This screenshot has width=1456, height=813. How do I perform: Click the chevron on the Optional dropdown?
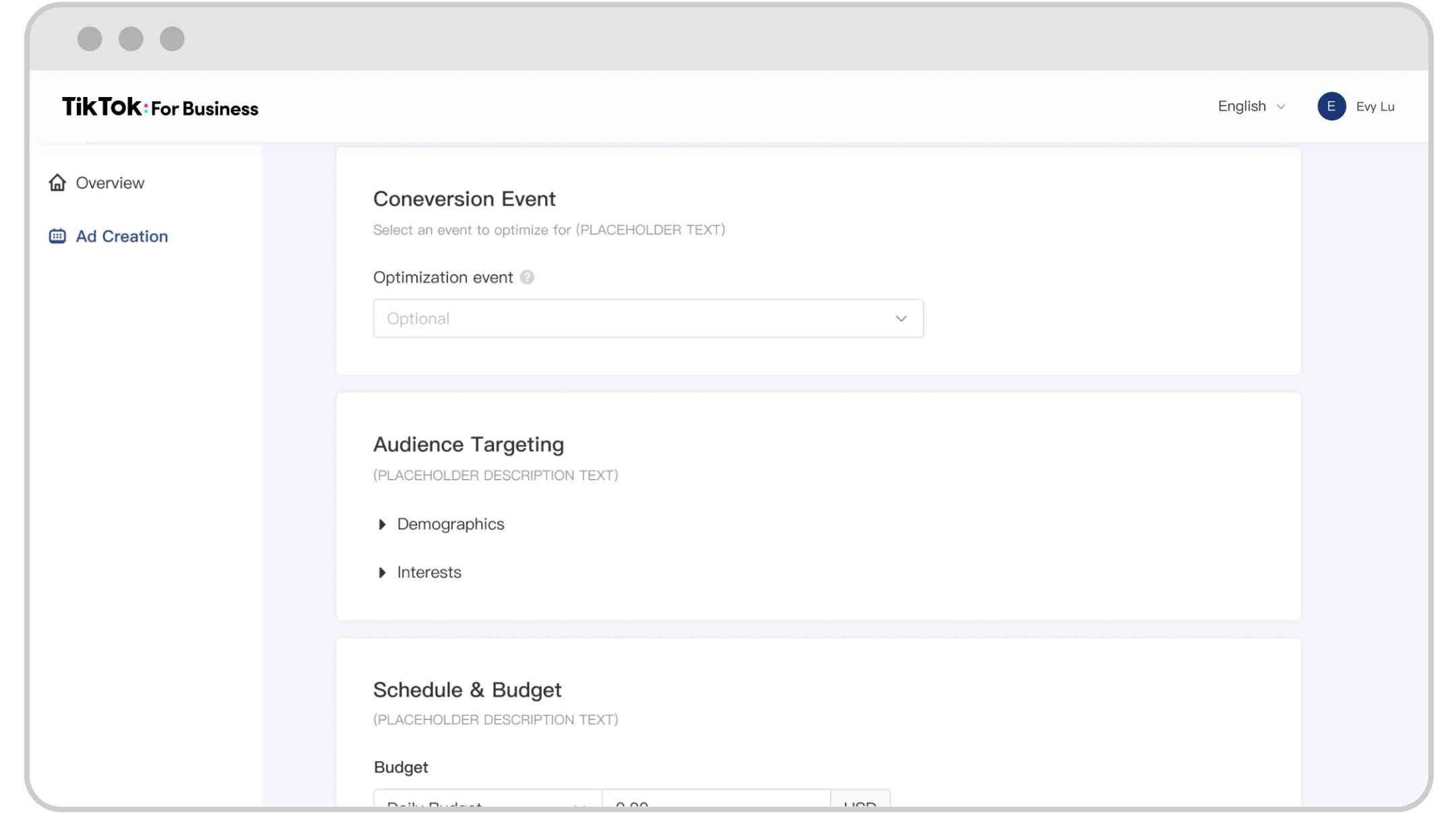(x=901, y=318)
